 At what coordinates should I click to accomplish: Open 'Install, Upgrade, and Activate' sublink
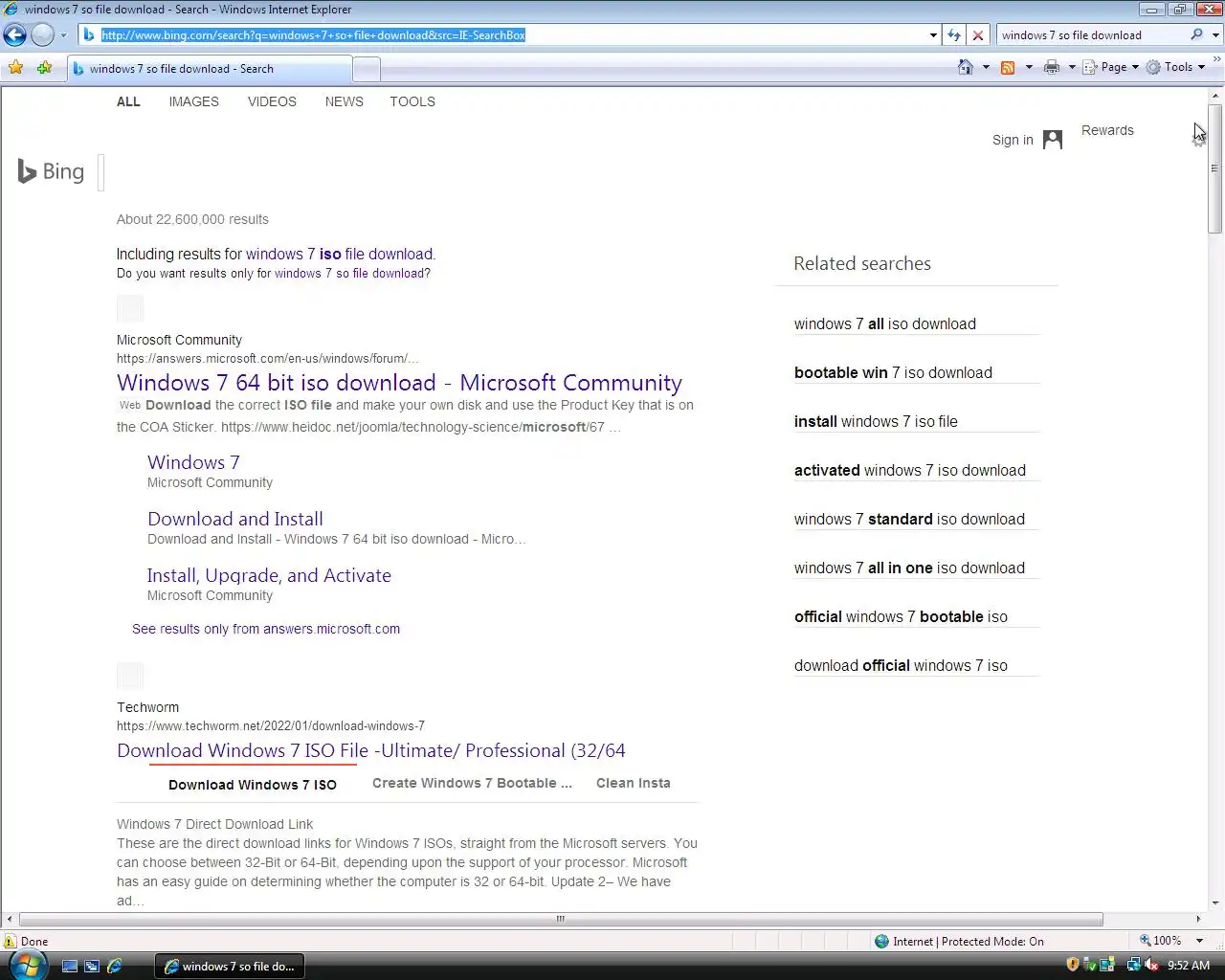pos(269,575)
